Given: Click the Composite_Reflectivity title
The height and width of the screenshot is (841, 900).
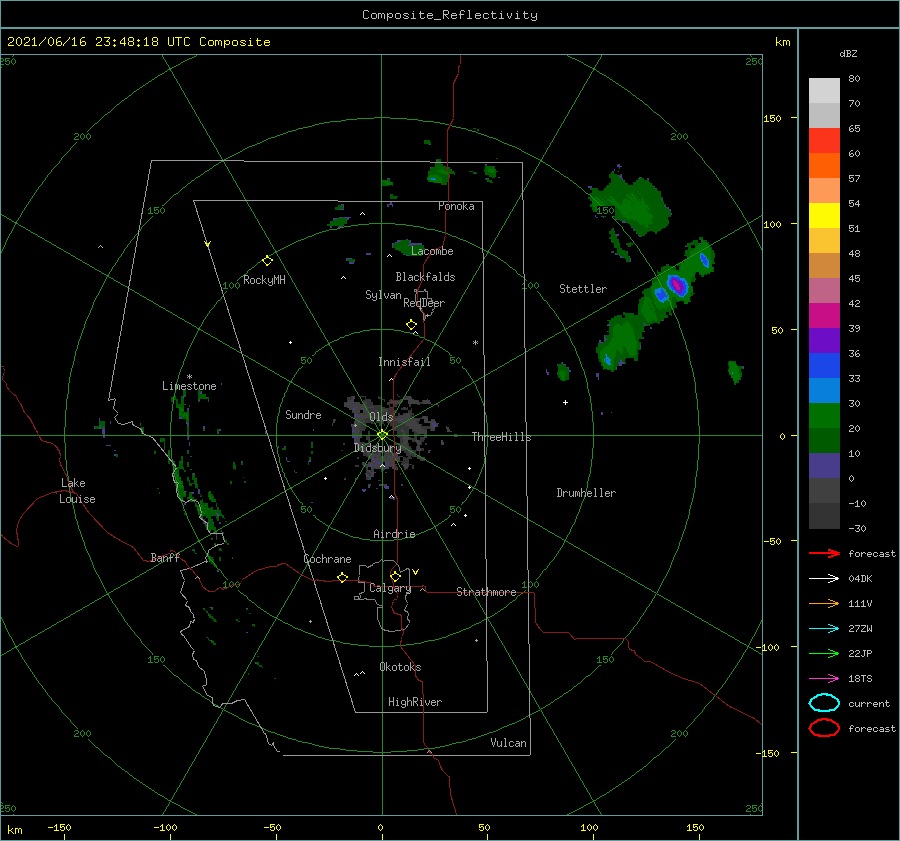Looking at the screenshot, I should 450,15.
